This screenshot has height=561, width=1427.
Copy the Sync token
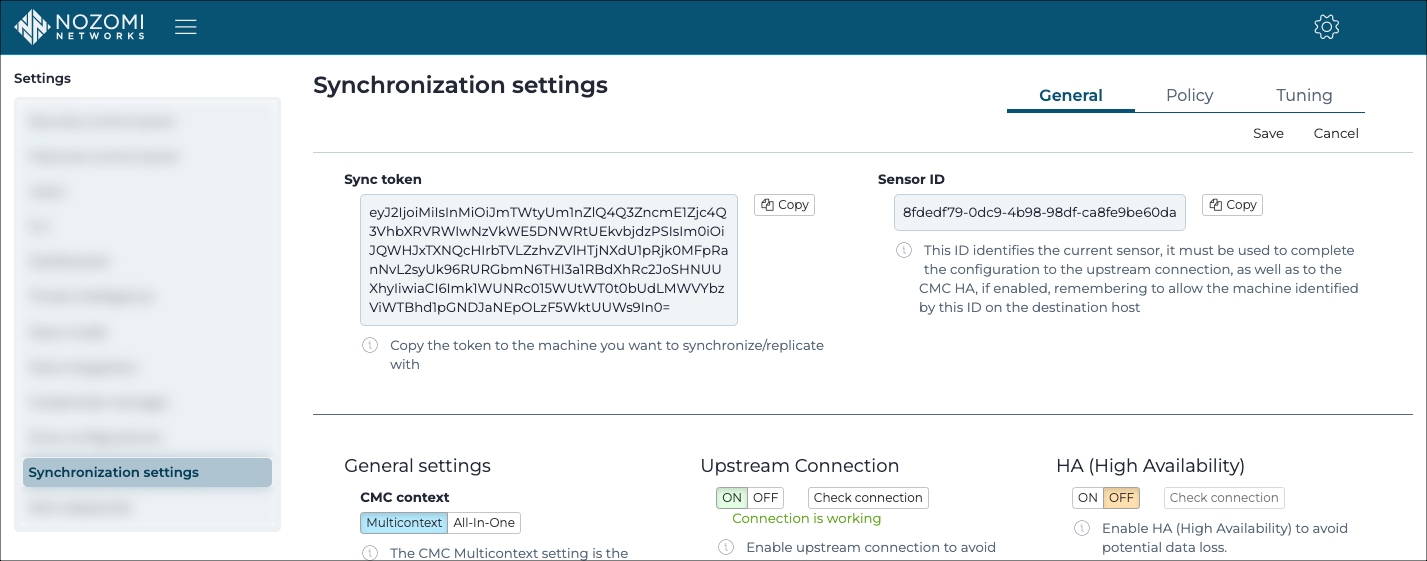coord(785,205)
